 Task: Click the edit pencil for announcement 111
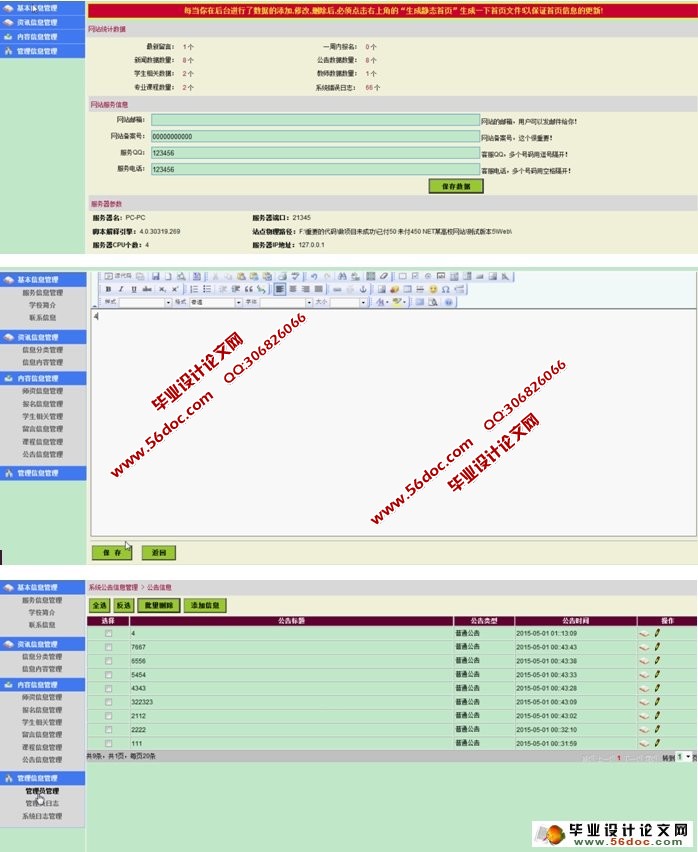pyautogui.click(x=657, y=743)
